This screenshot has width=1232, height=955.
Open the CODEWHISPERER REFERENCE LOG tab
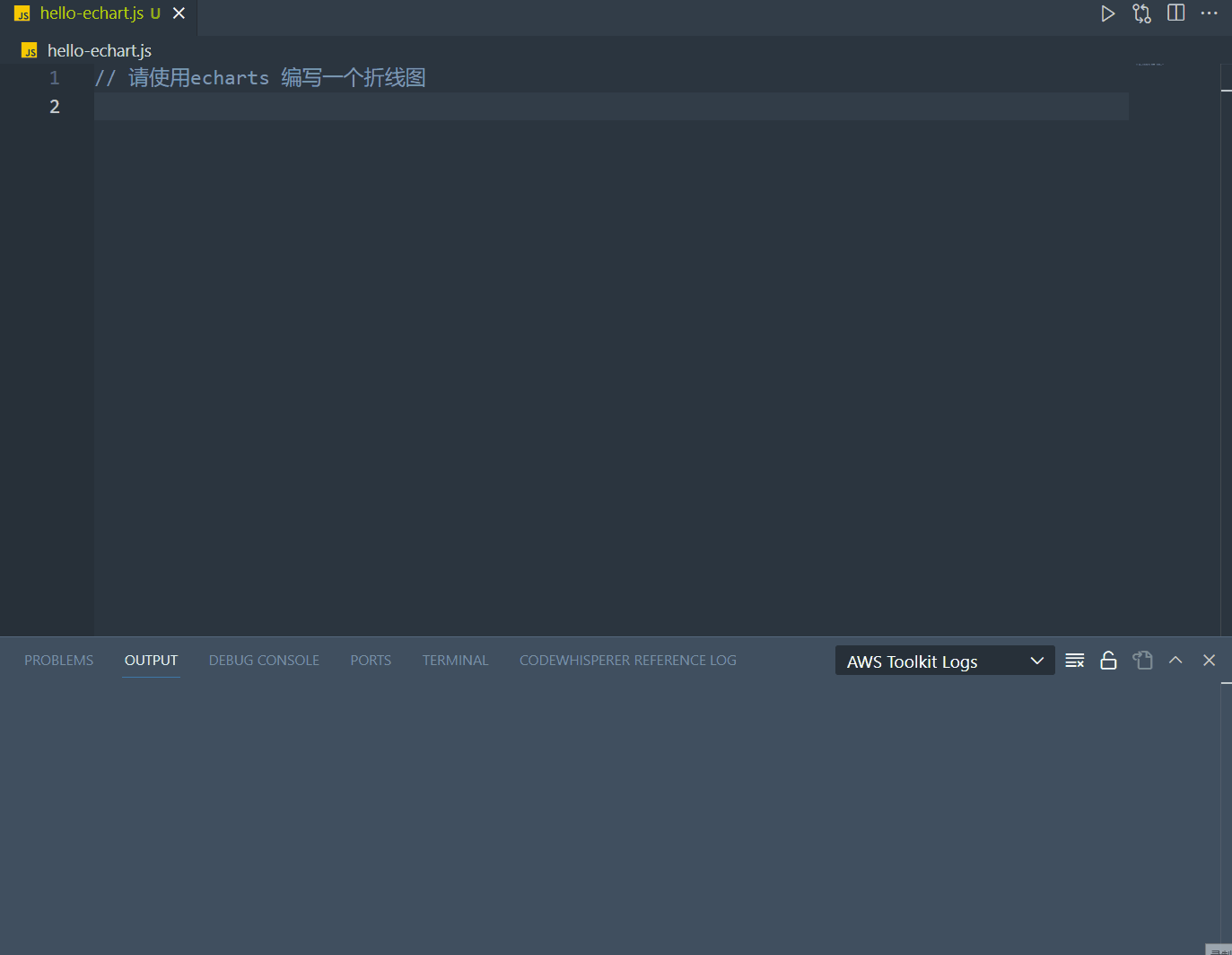[627, 661]
